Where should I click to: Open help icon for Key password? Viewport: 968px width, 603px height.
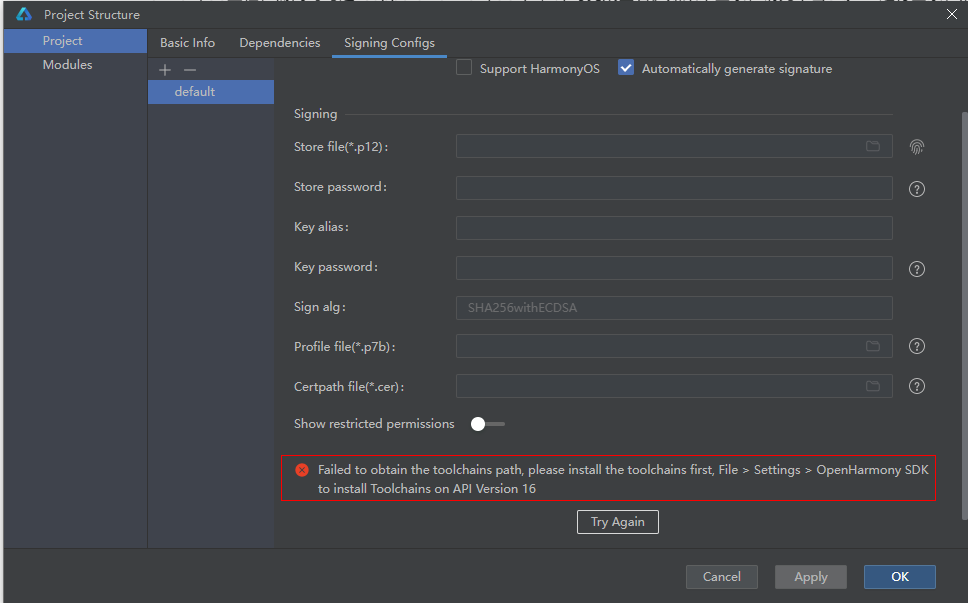click(x=917, y=269)
